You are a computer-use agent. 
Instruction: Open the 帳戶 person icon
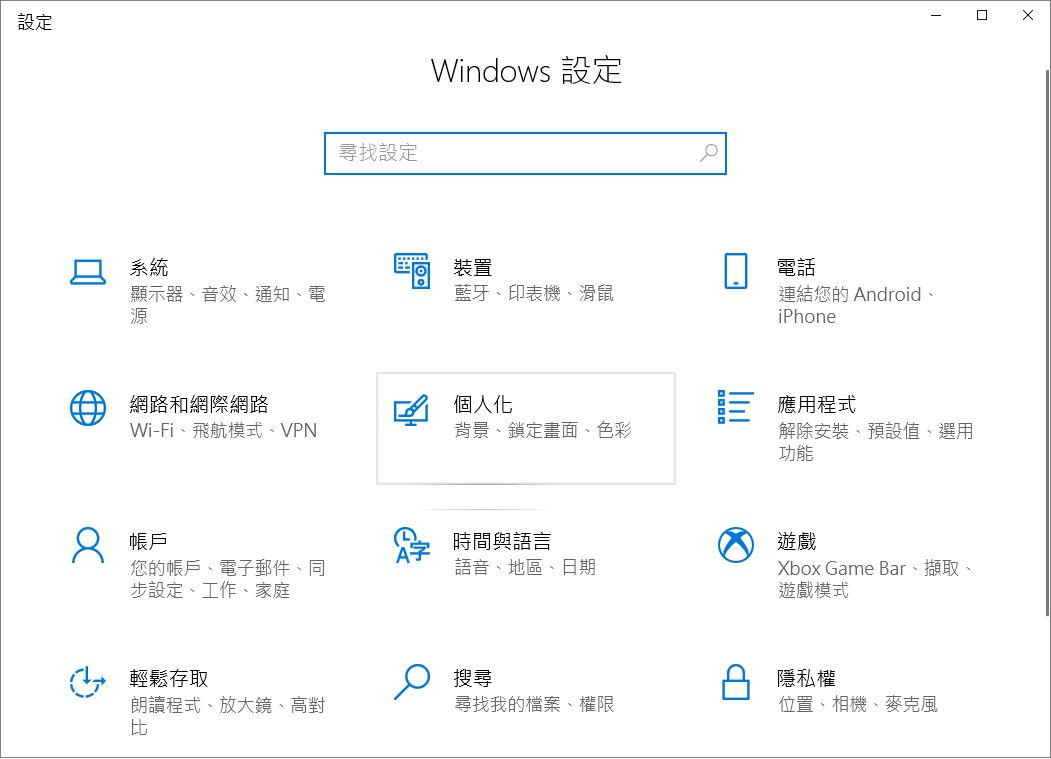[x=88, y=545]
